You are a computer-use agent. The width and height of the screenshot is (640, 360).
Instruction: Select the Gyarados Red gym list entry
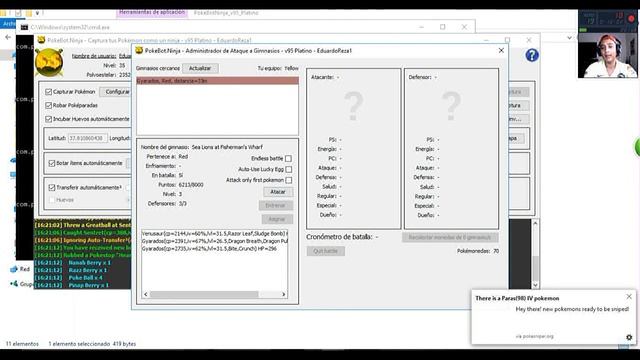218,81
